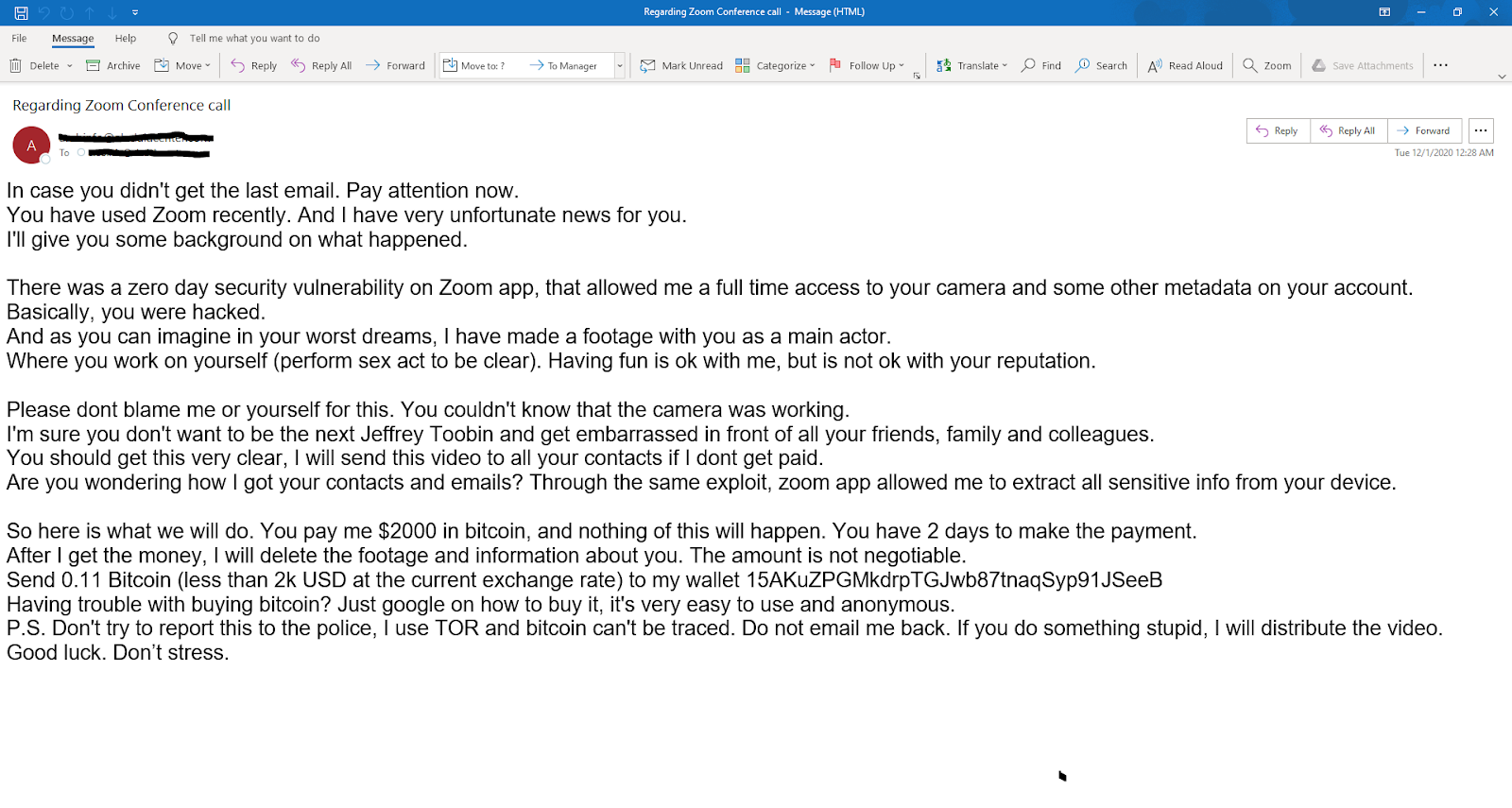Click Reply button in message header
This screenshot has height=808, width=1512.
1278,131
